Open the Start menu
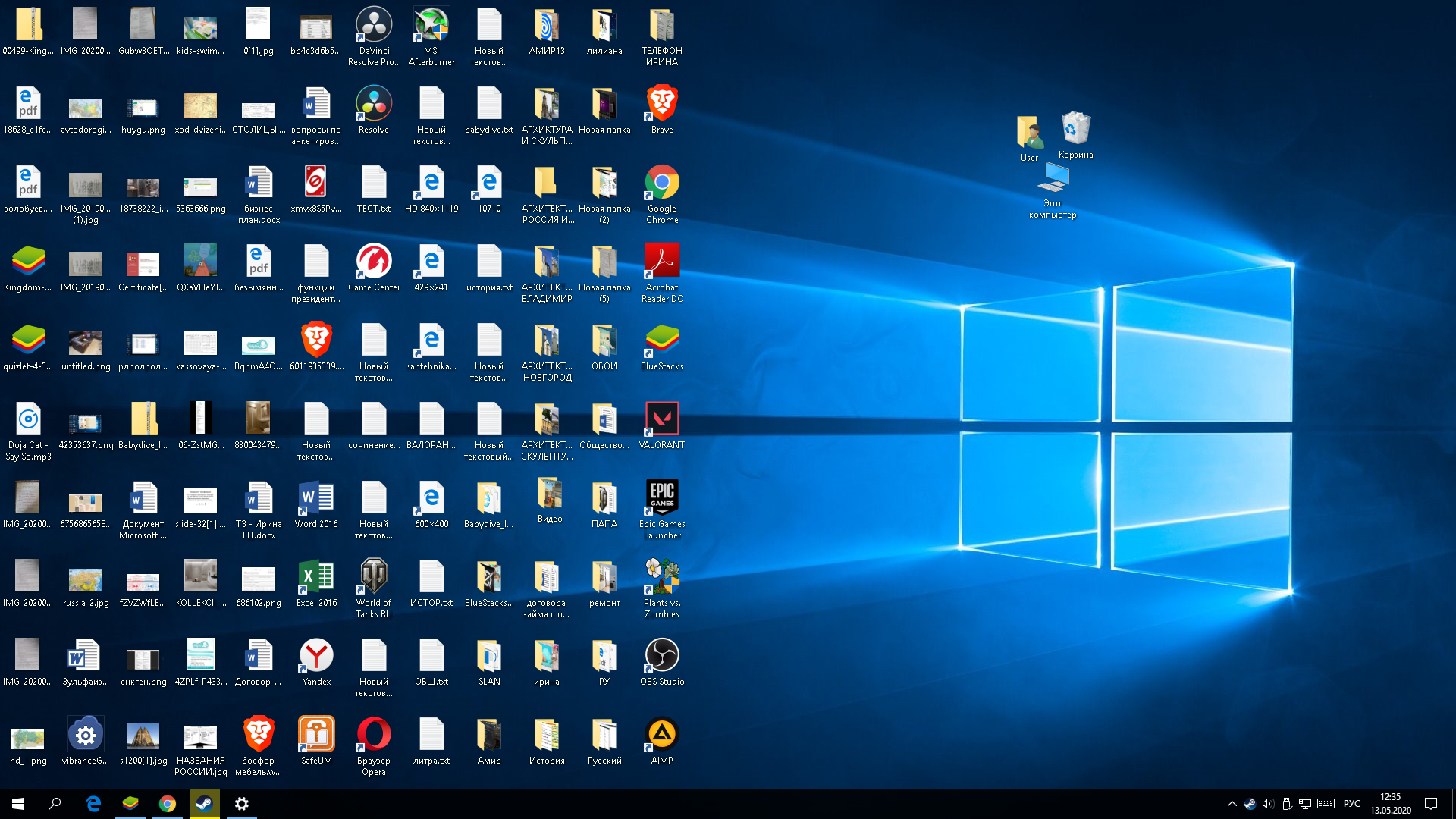Viewport: 1456px width, 819px height. tap(18, 804)
